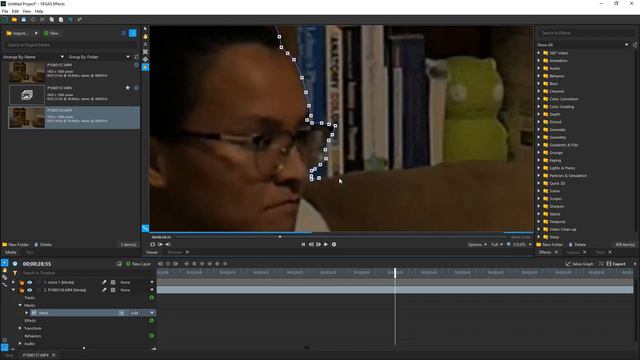Click the hand tool in timeline left toolbar

[x=4, y=270]
